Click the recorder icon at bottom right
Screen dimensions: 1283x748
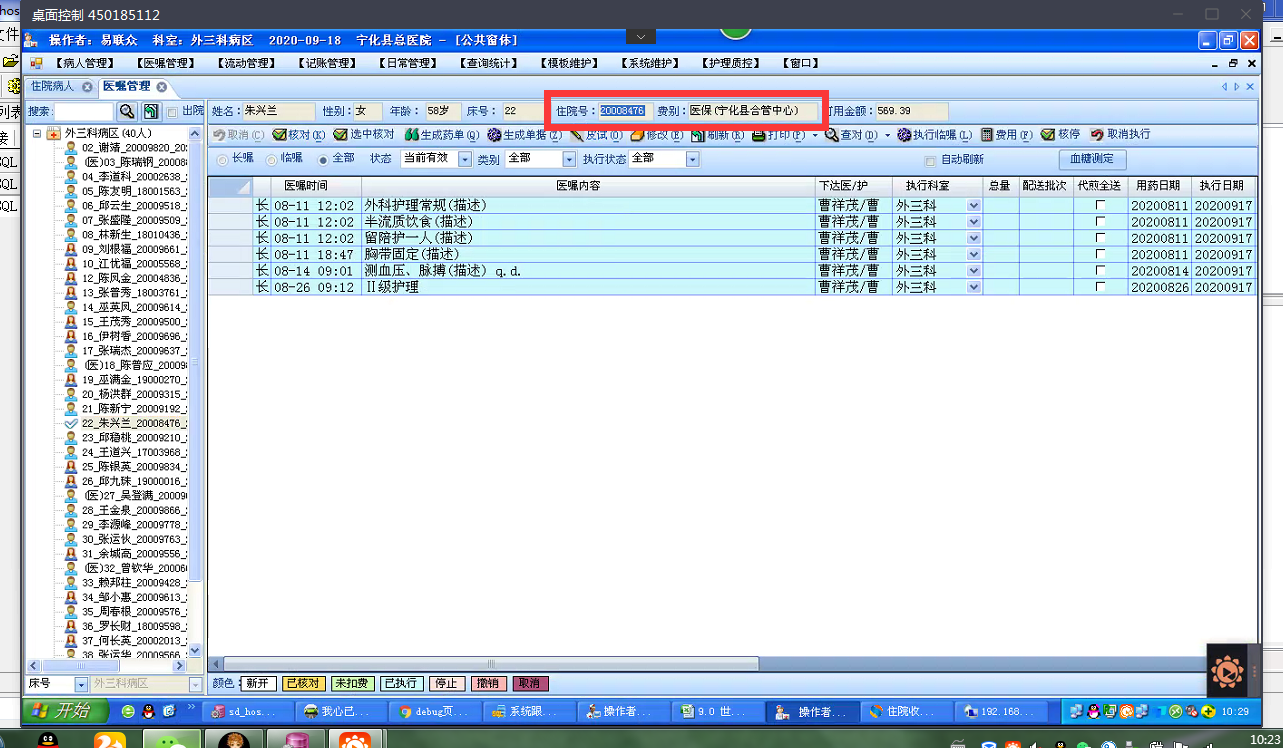point(1227,673)
